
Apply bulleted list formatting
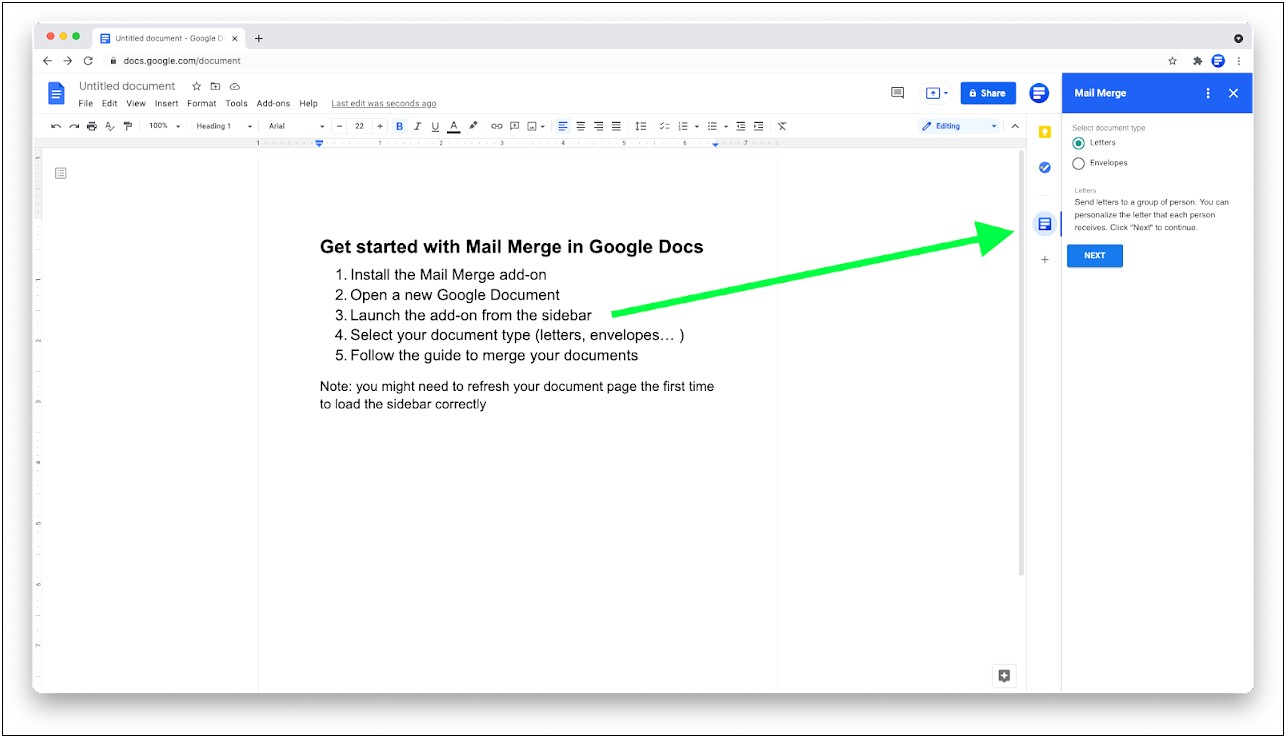[713, 126]
